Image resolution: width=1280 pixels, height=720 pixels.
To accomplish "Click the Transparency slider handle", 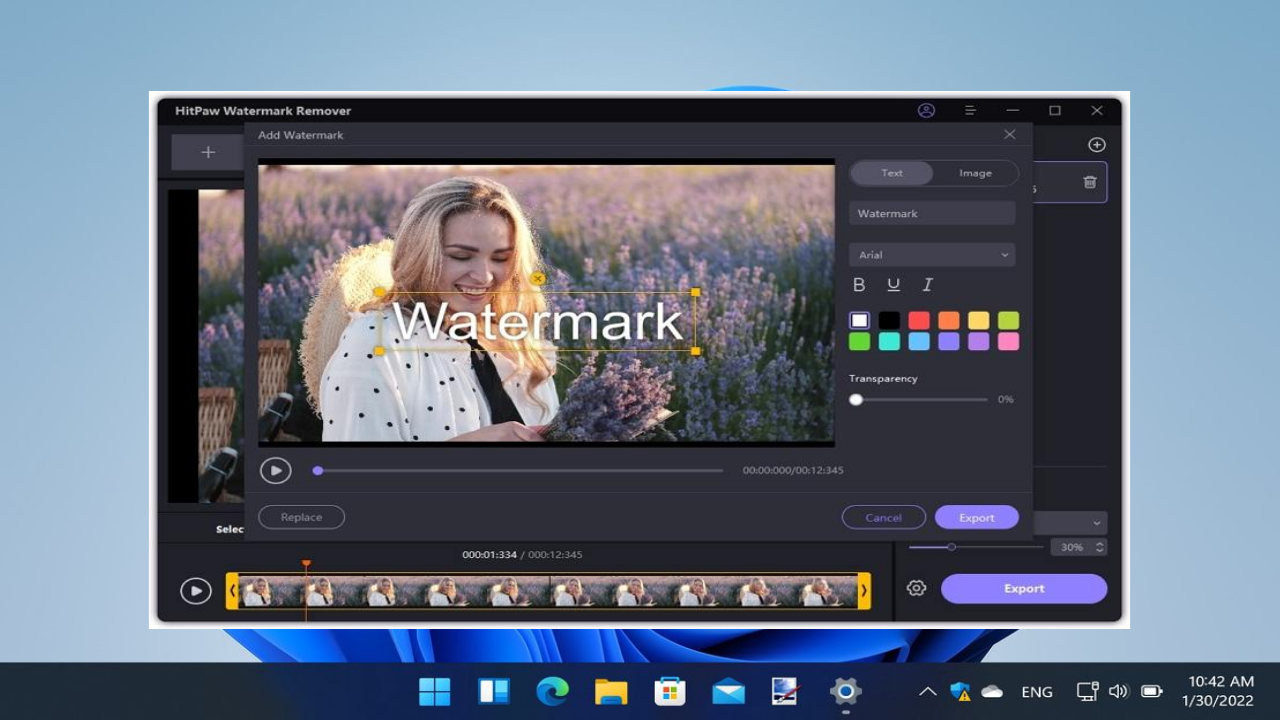I will pos(856,399).
